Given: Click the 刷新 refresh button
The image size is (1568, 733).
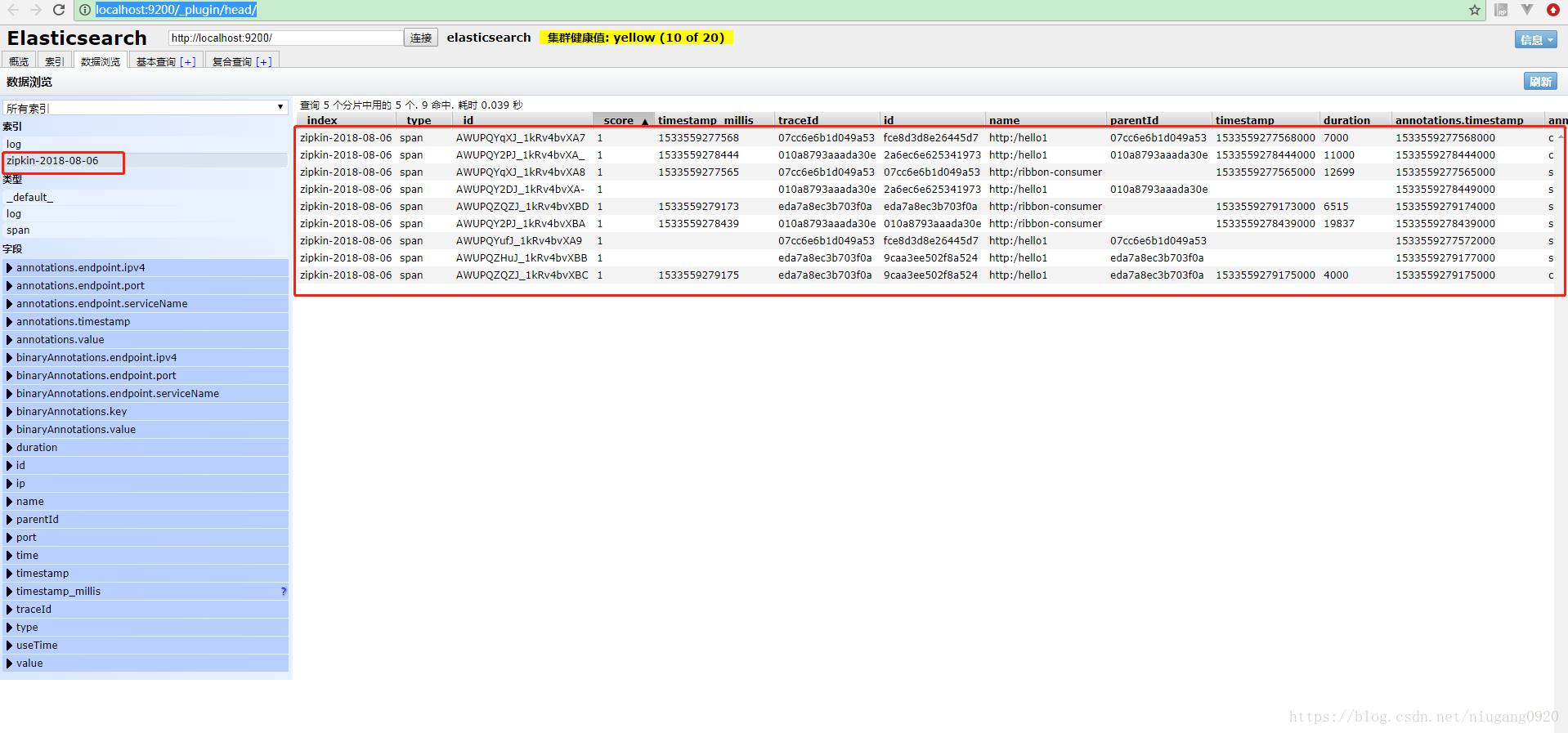Looking at the screenshot, I should [1540, 81].
